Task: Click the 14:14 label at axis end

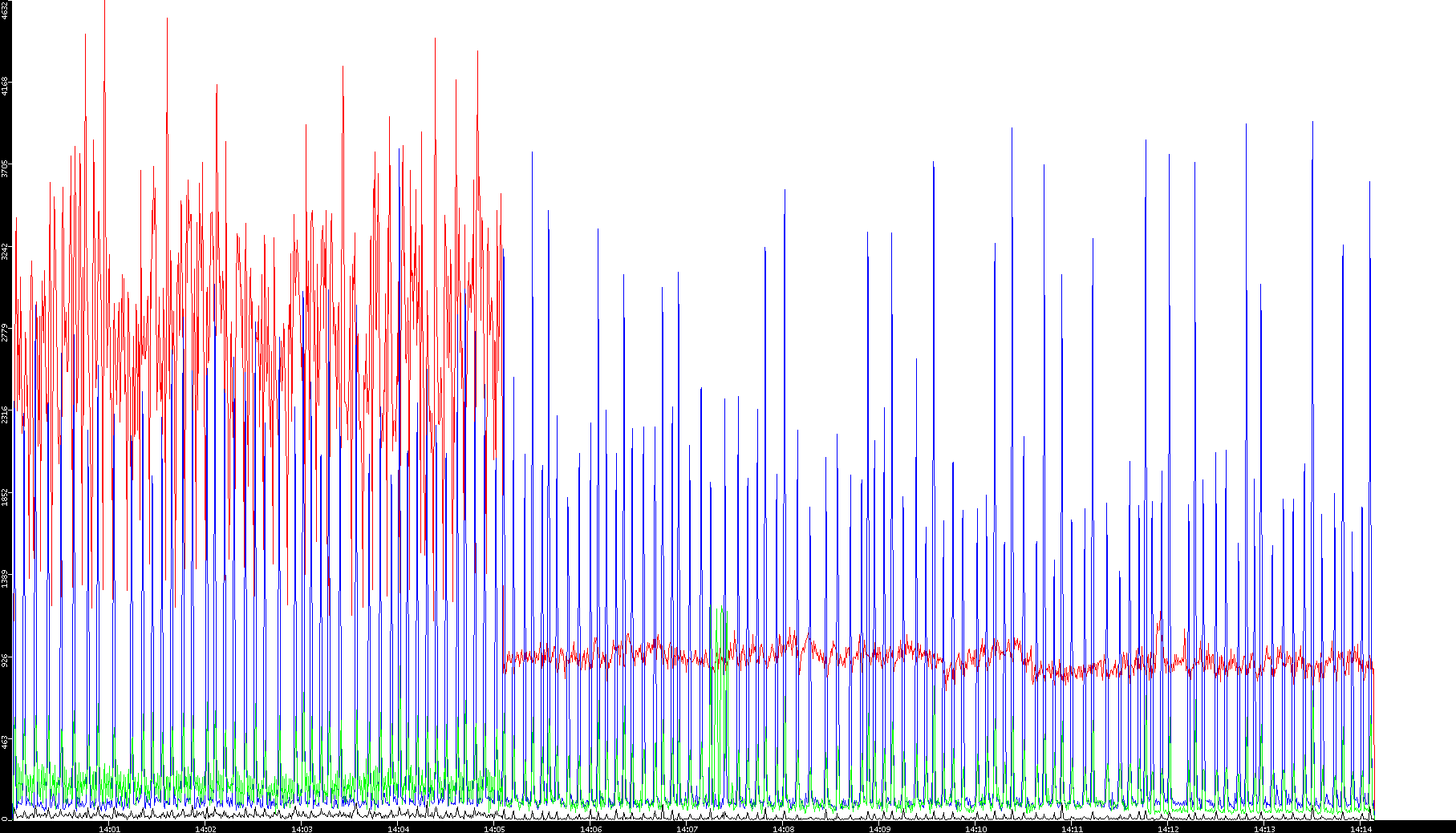Action: (x=1361, y=829)
